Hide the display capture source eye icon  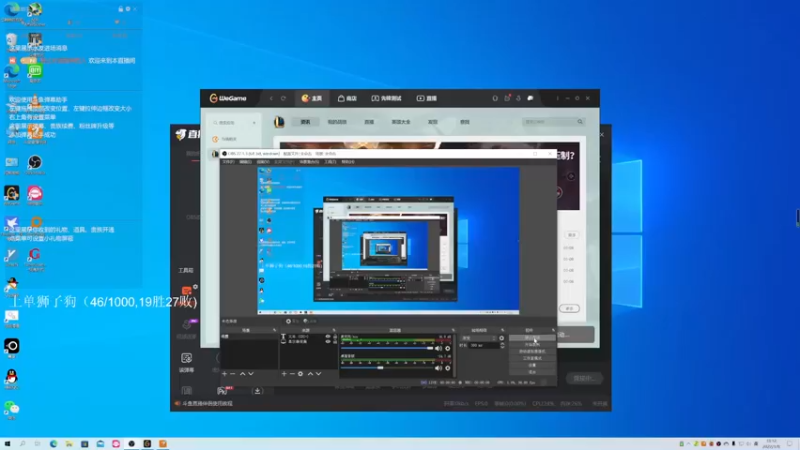click(x=328, y=341)
